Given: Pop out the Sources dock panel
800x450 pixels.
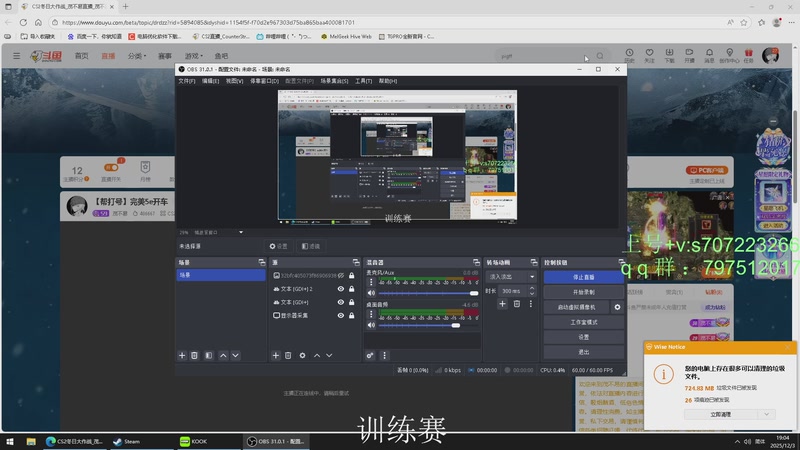Looking at the screenshot, I should [x=356, y=262].
